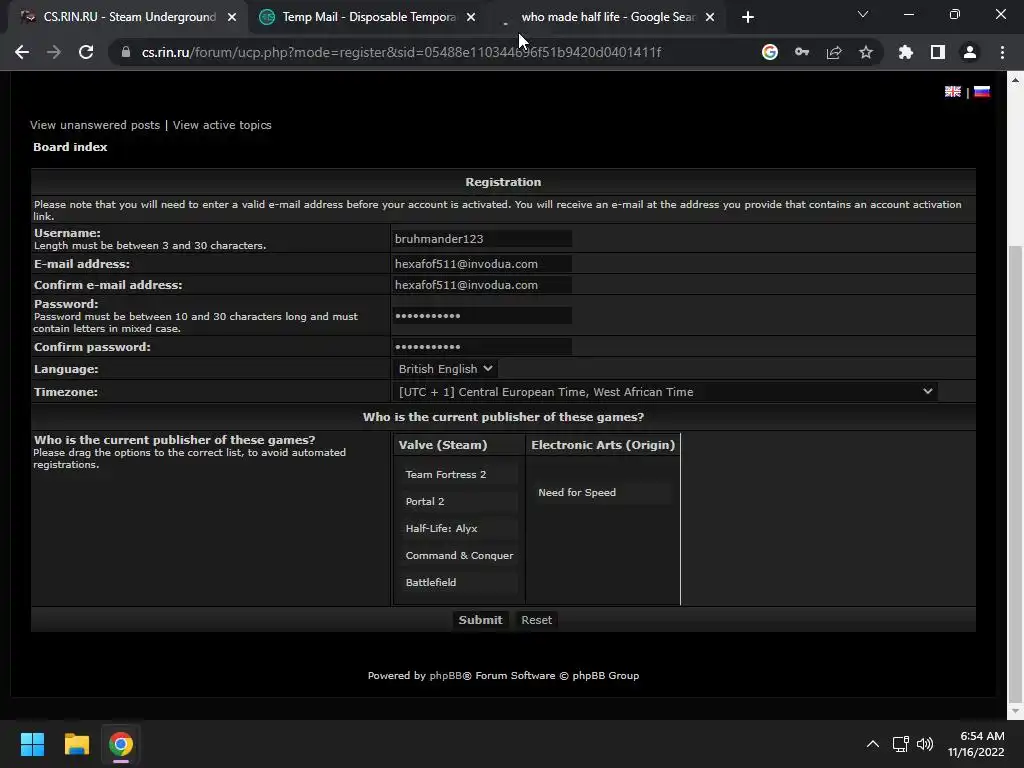Image resolution: width=1024 pixels, height=768 pixels.
Task: Bookmark this page with the star icon
Action: tap(866, 52)
